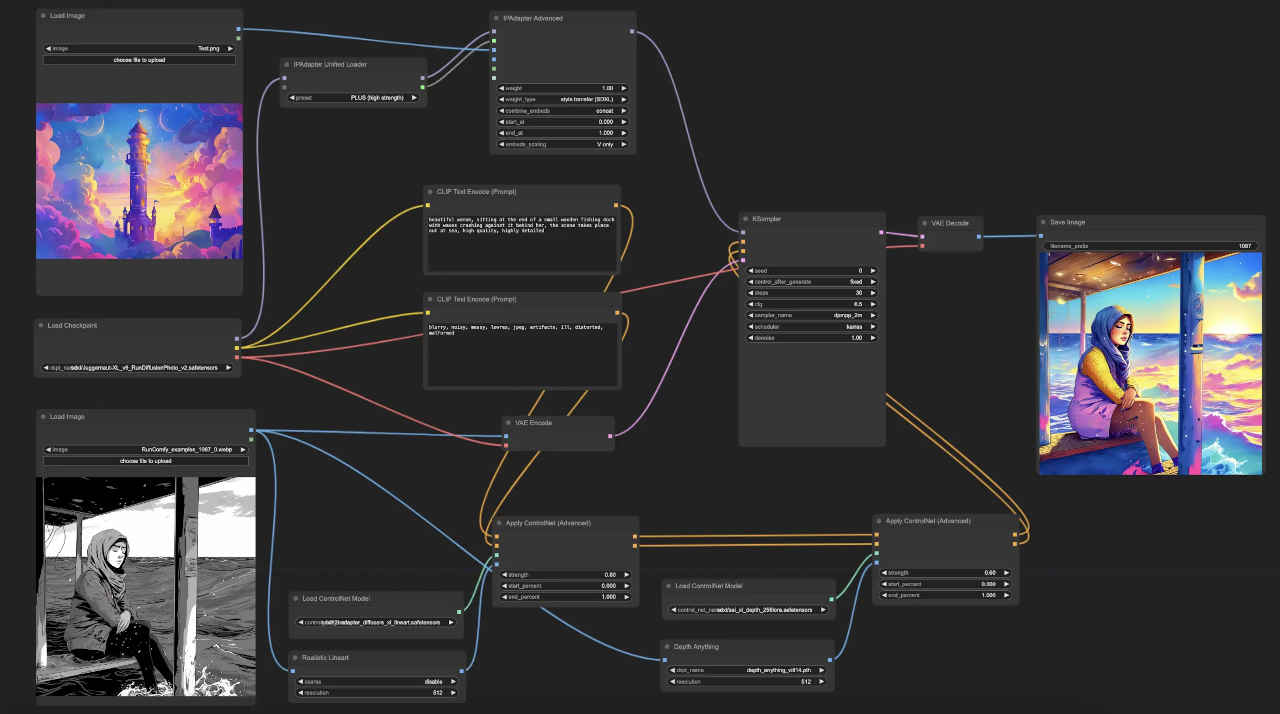Collapse the Save Image node via title dot
This screenshot has height=714, width=1280.
pyautogui.click(x=1044, y=222)
